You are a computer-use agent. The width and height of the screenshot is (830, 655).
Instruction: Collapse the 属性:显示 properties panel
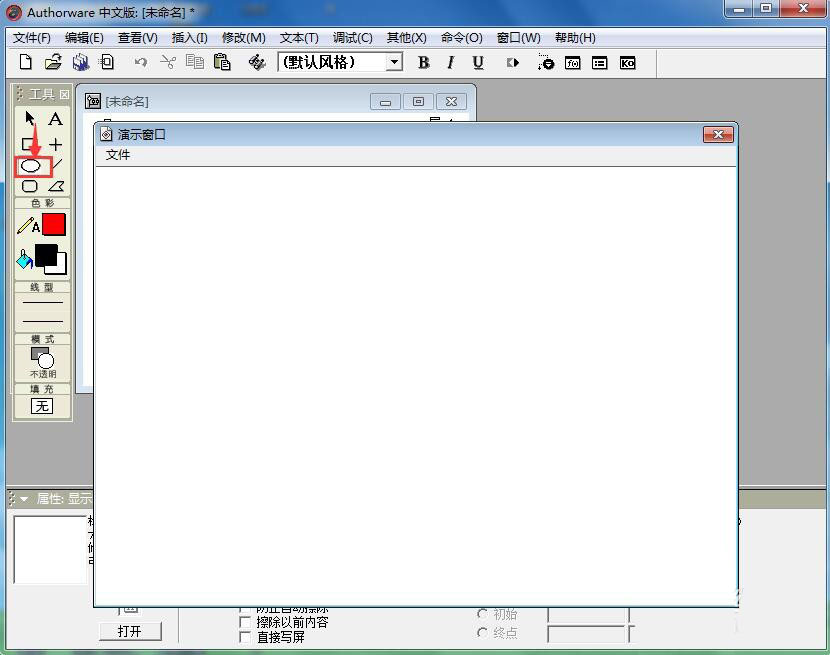[22, 498]
